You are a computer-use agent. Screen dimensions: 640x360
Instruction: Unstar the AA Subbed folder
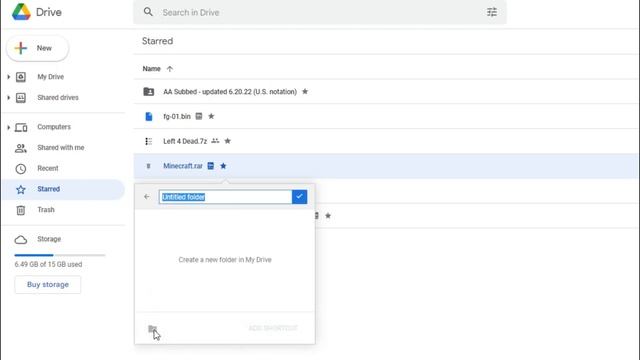(305, 91)
